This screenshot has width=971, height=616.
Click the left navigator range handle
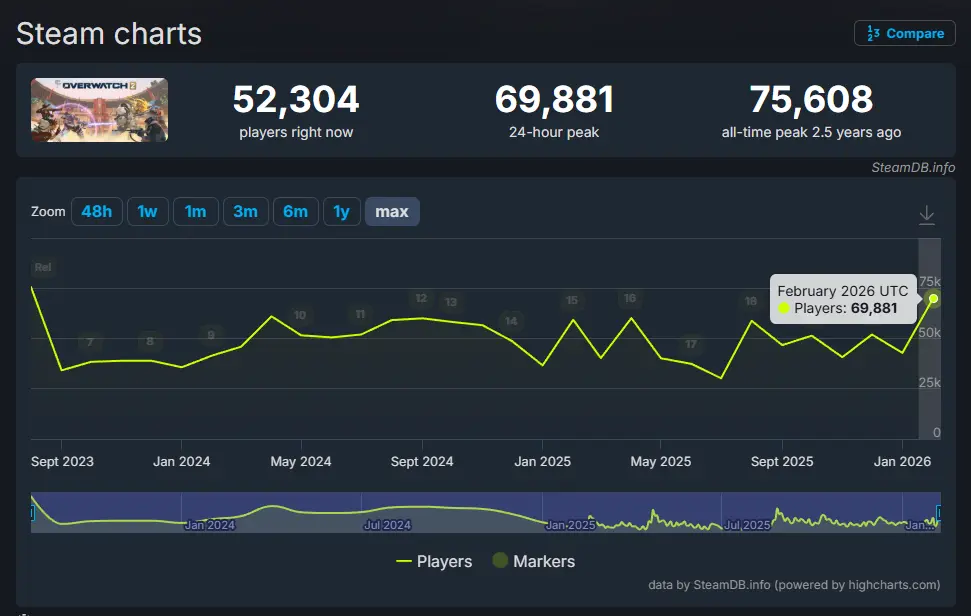(x=32, y=513)
